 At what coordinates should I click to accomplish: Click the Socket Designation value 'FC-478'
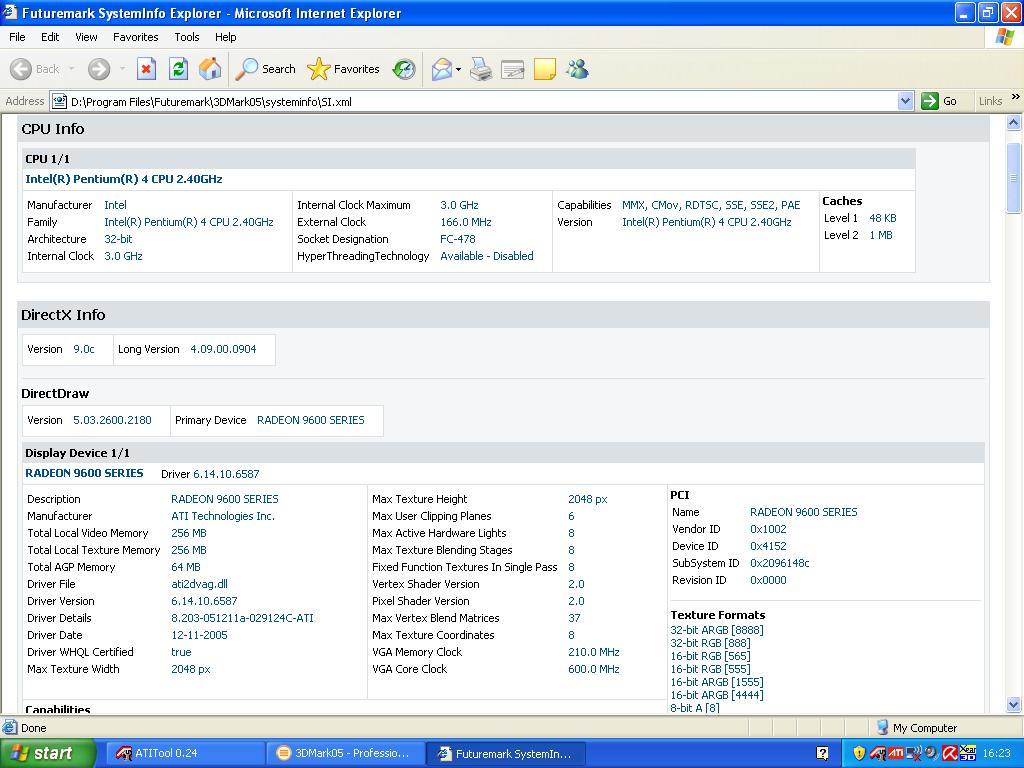458,239
